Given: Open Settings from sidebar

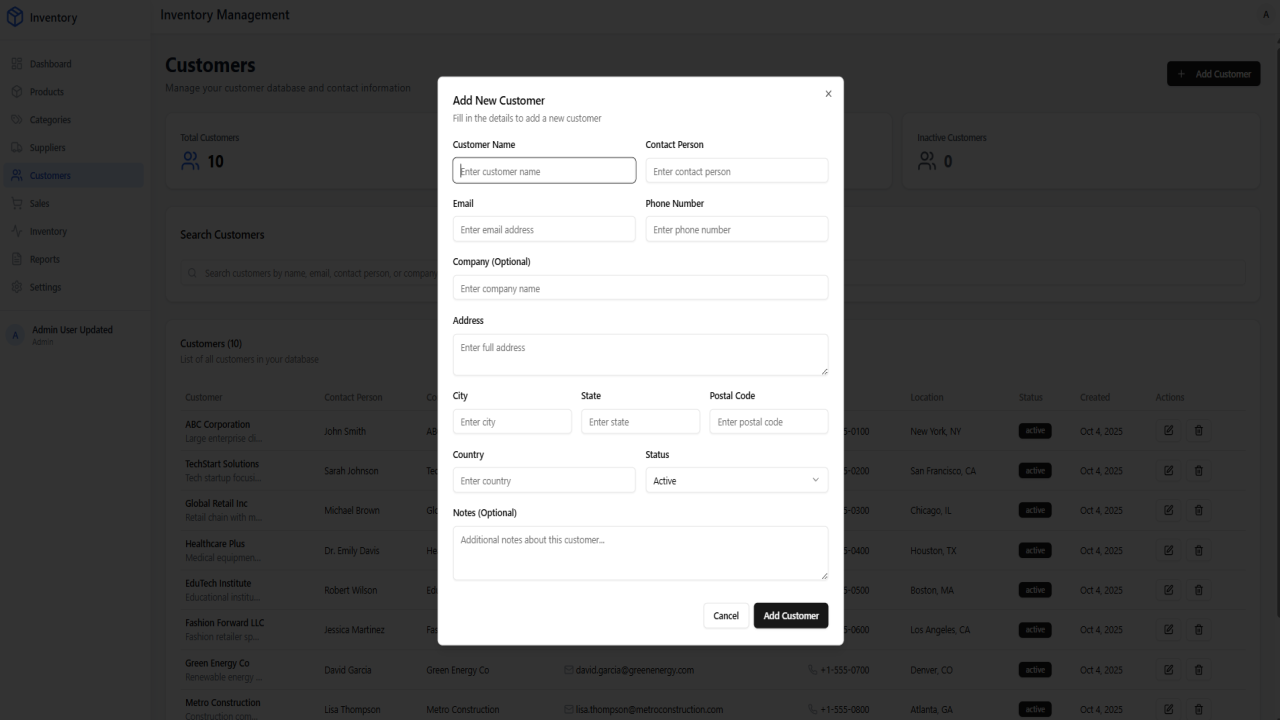Looking at the screenshot, I should (72, 287).
